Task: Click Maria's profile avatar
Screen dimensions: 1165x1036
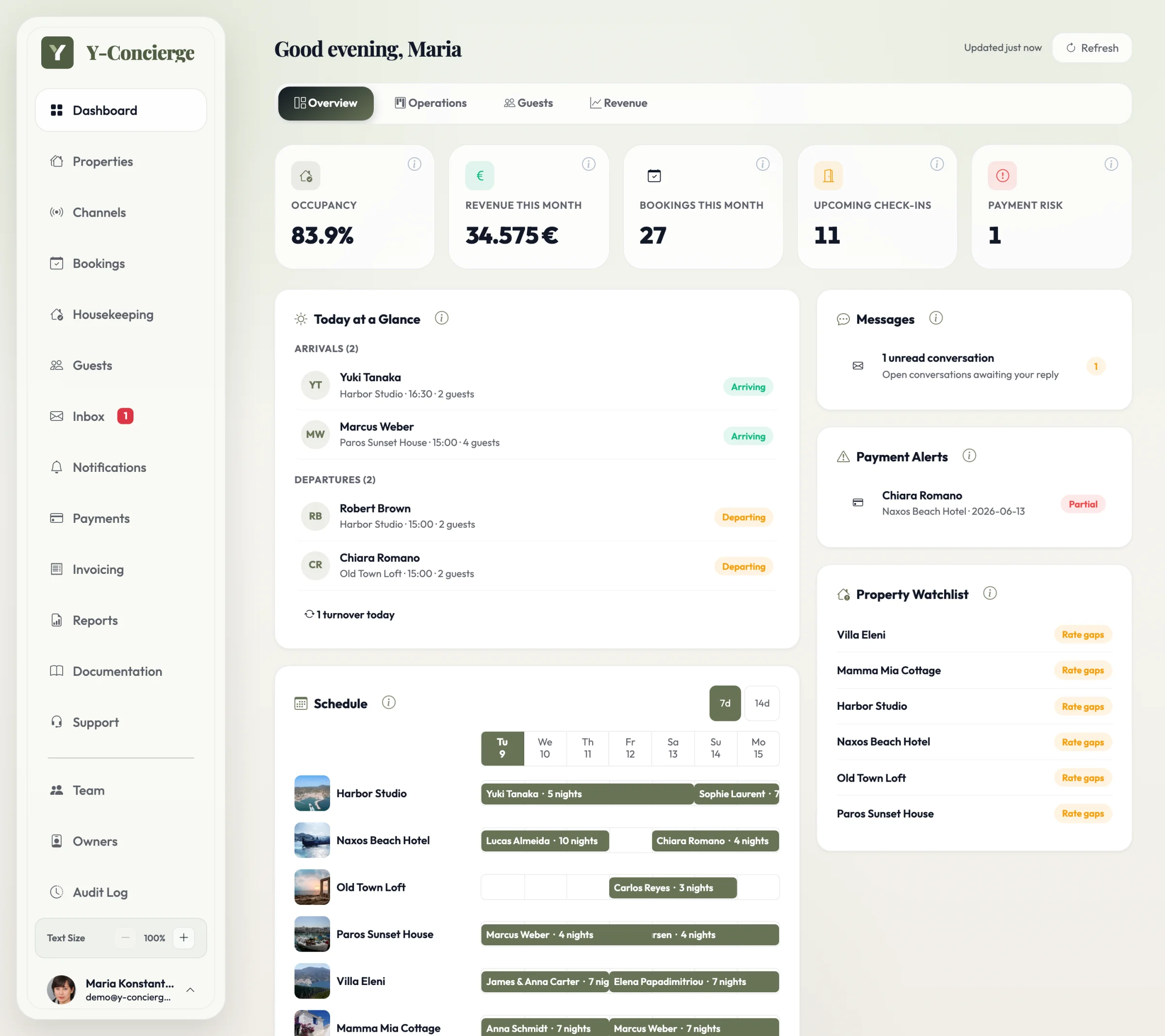Action: [x=61, y=990]
